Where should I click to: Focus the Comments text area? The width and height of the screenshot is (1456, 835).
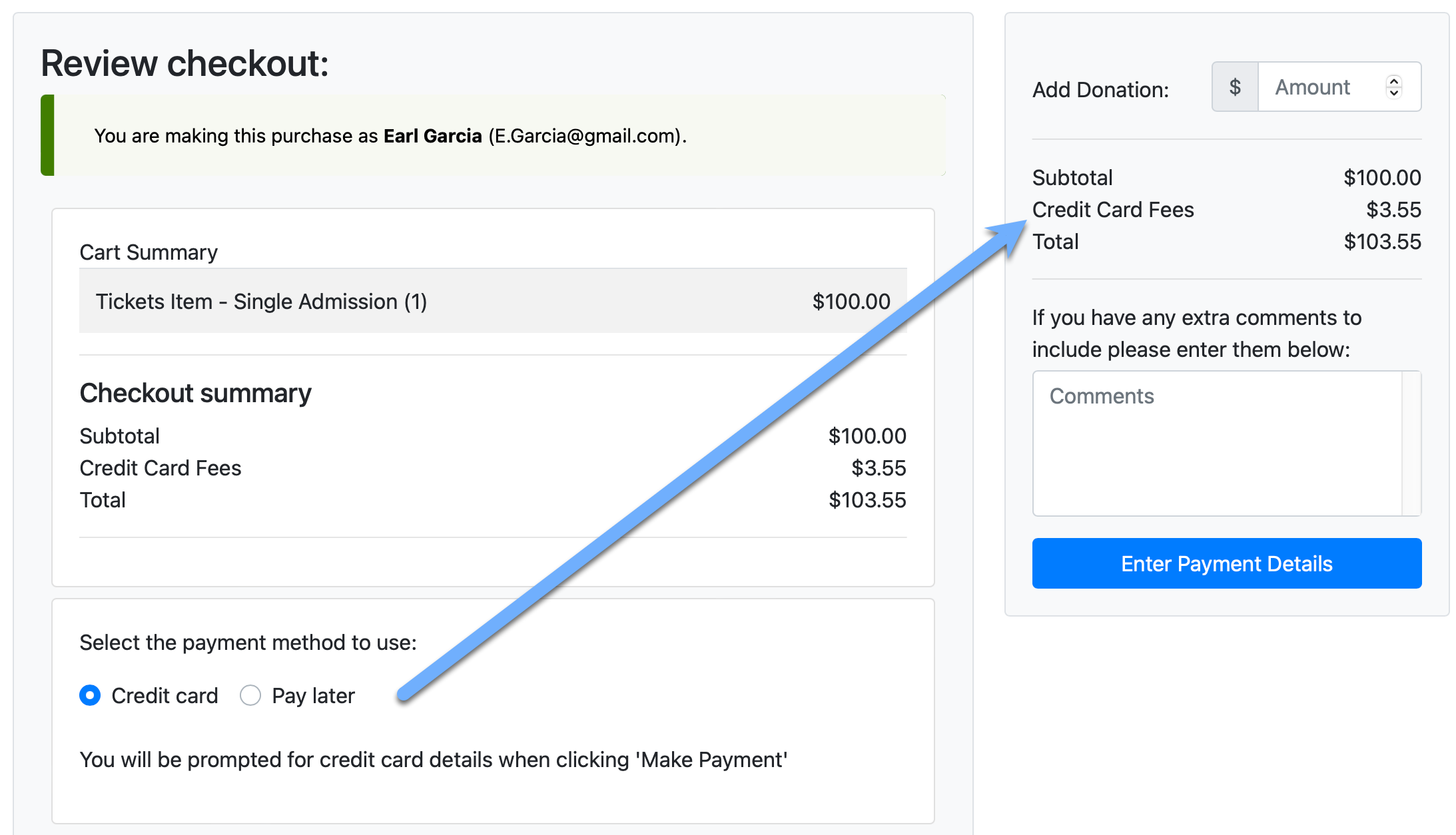[1217, 443]
